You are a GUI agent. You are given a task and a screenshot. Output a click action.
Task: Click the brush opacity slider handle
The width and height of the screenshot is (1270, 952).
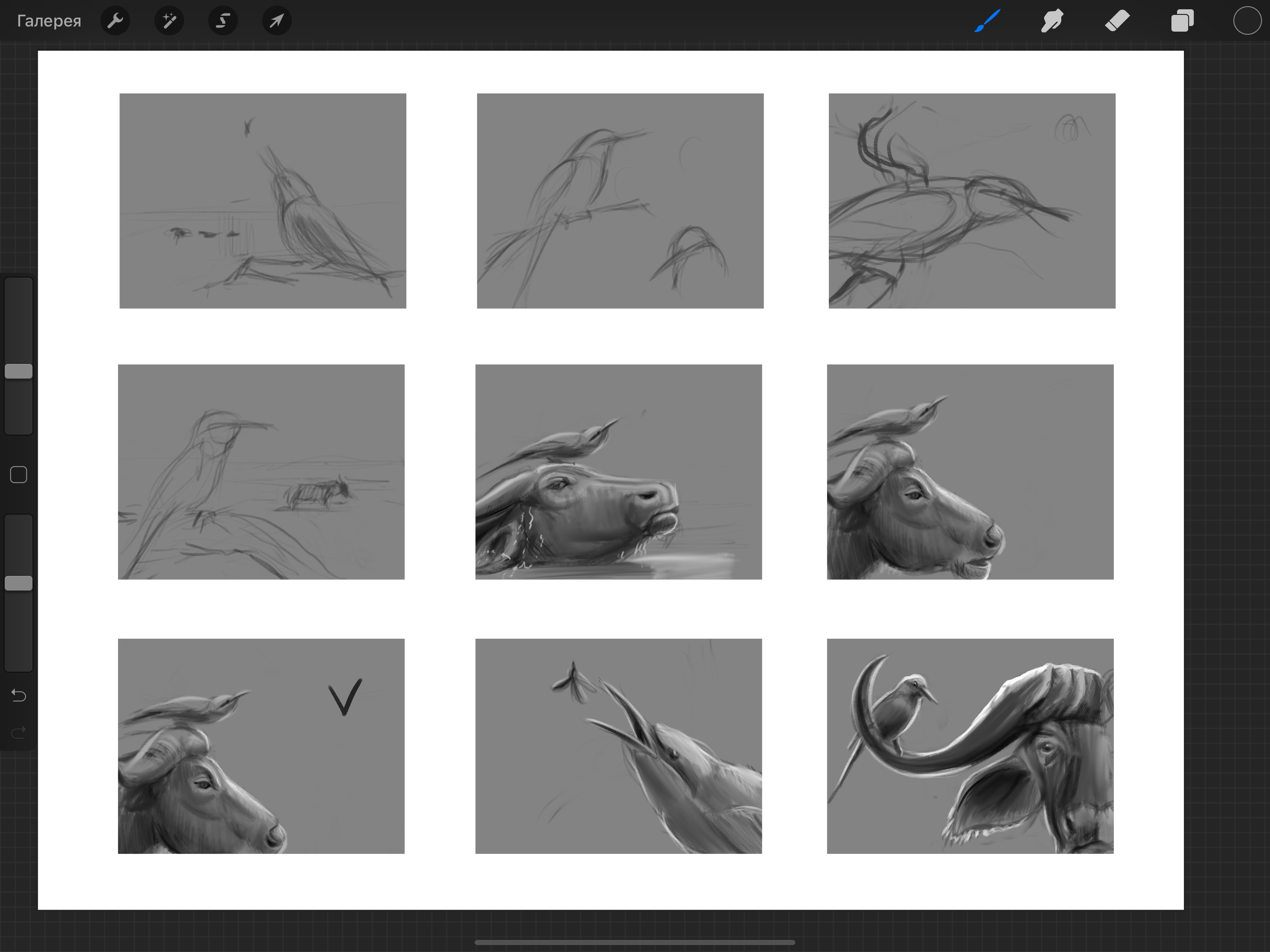point(19,583)
